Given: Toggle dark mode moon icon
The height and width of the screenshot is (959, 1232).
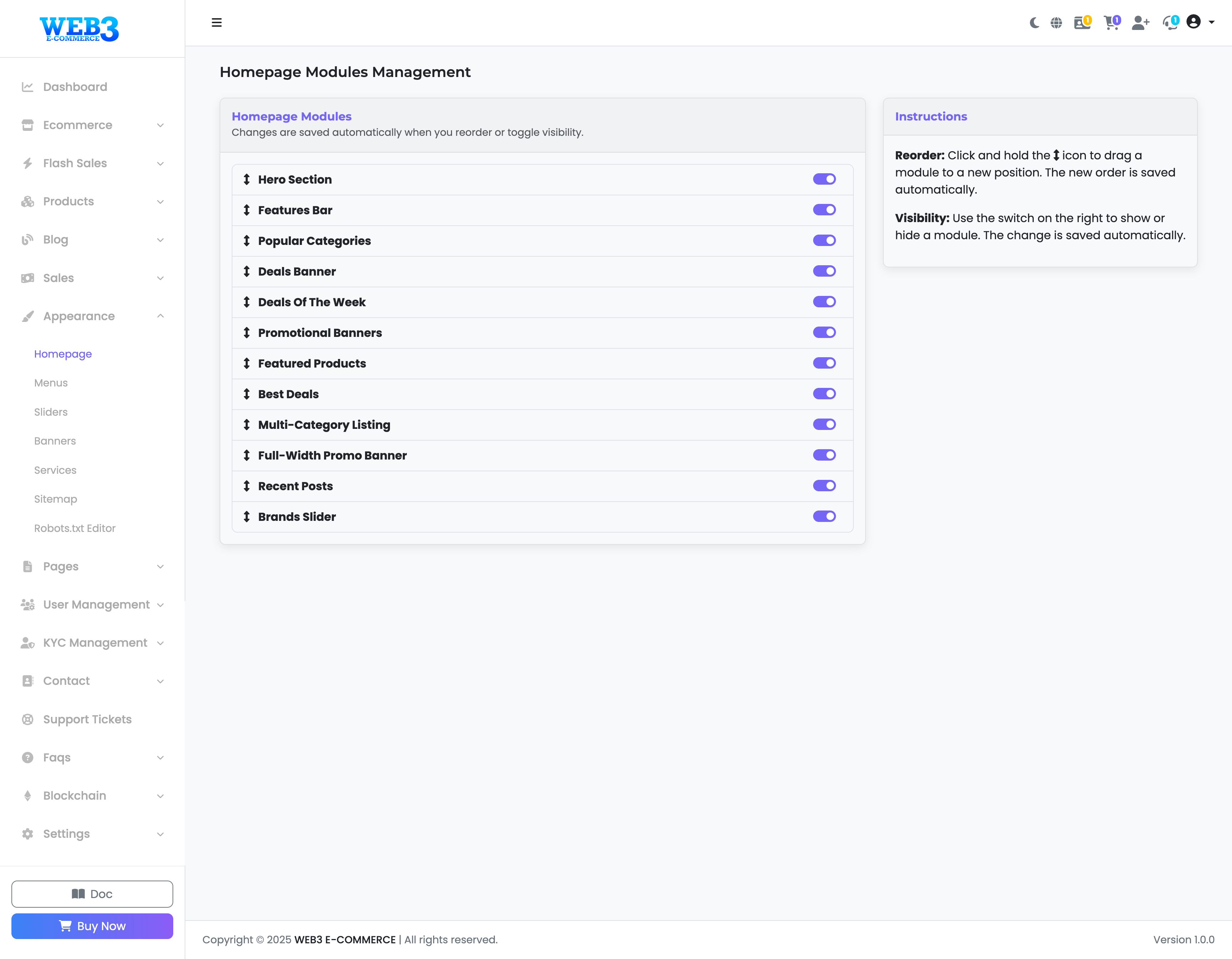Looking at the screenshot, I should [x=1034, y=22].
